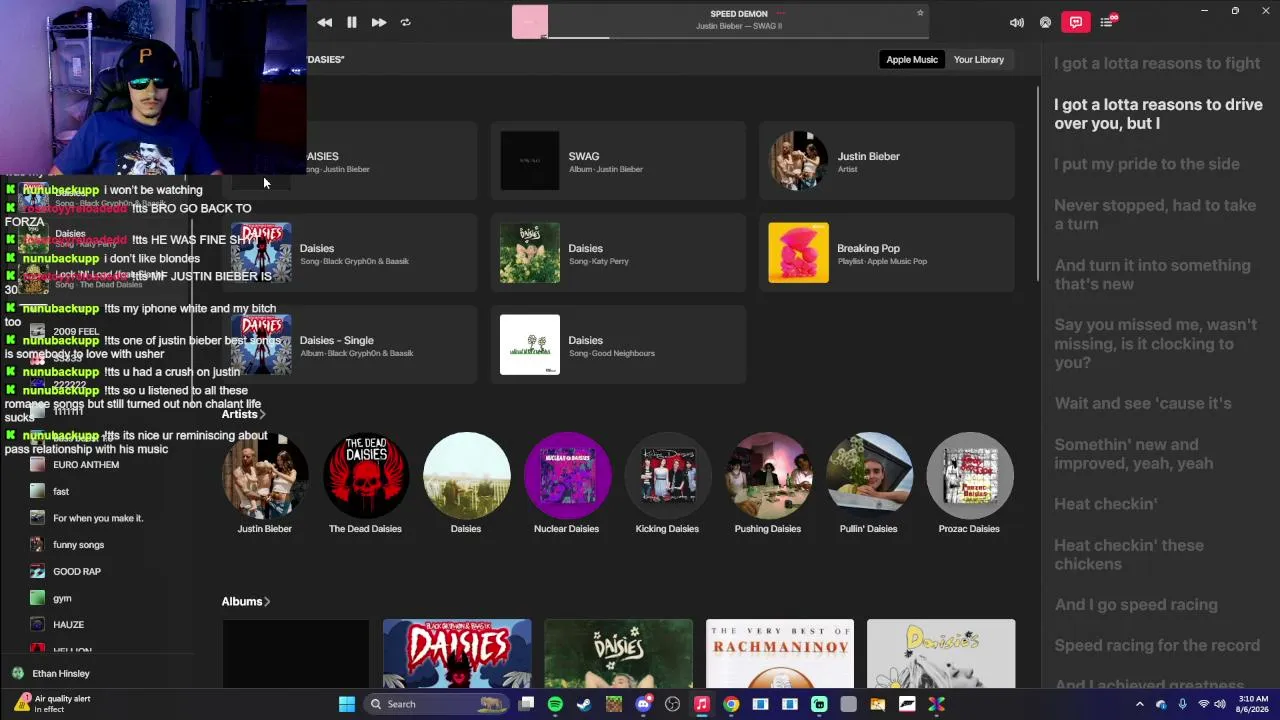Jump to lyric "And I go speed racing"
This screenshot has height=720, width=1280.
1136,605
